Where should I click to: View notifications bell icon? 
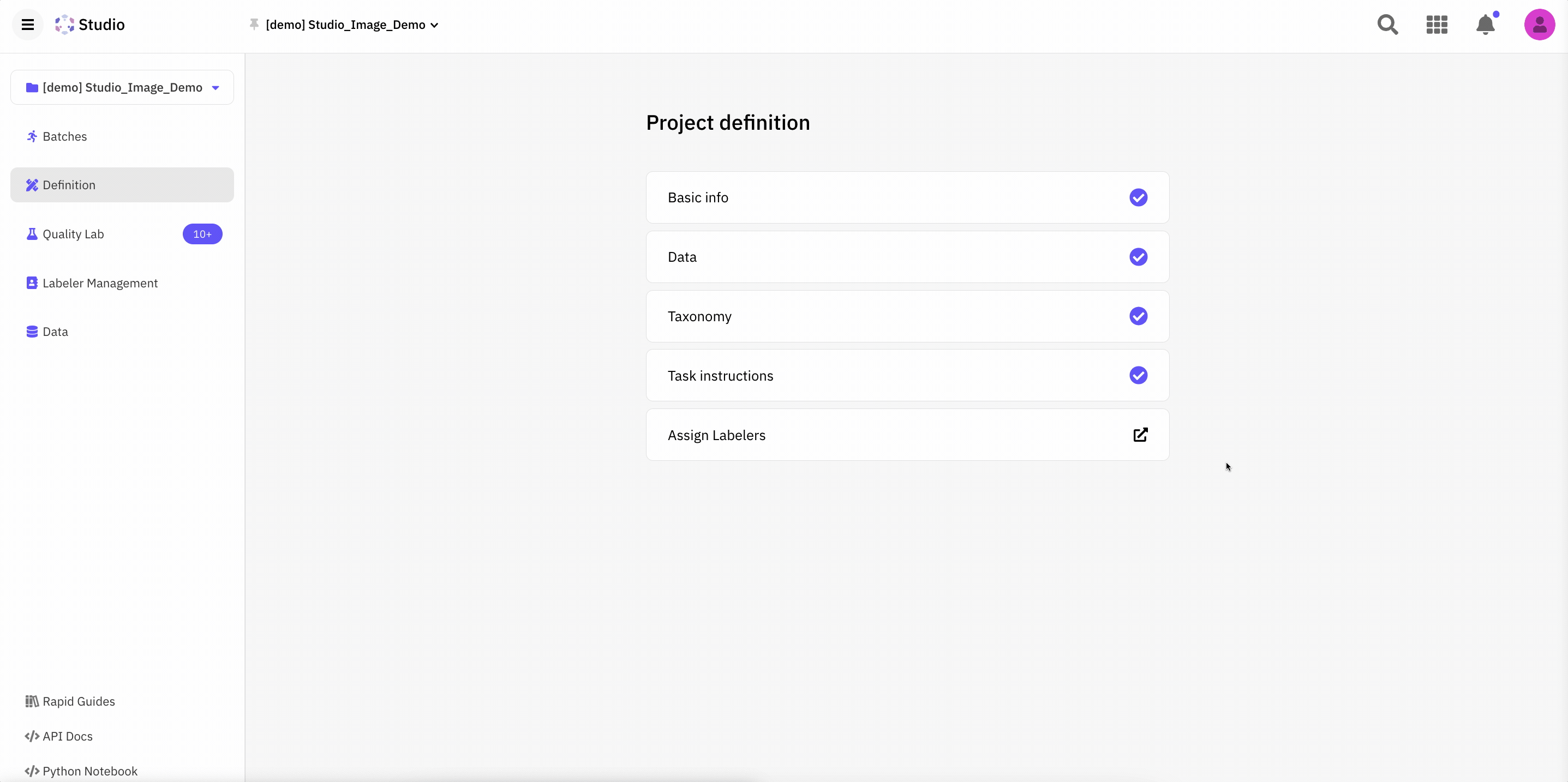[x=1485, y=25]
